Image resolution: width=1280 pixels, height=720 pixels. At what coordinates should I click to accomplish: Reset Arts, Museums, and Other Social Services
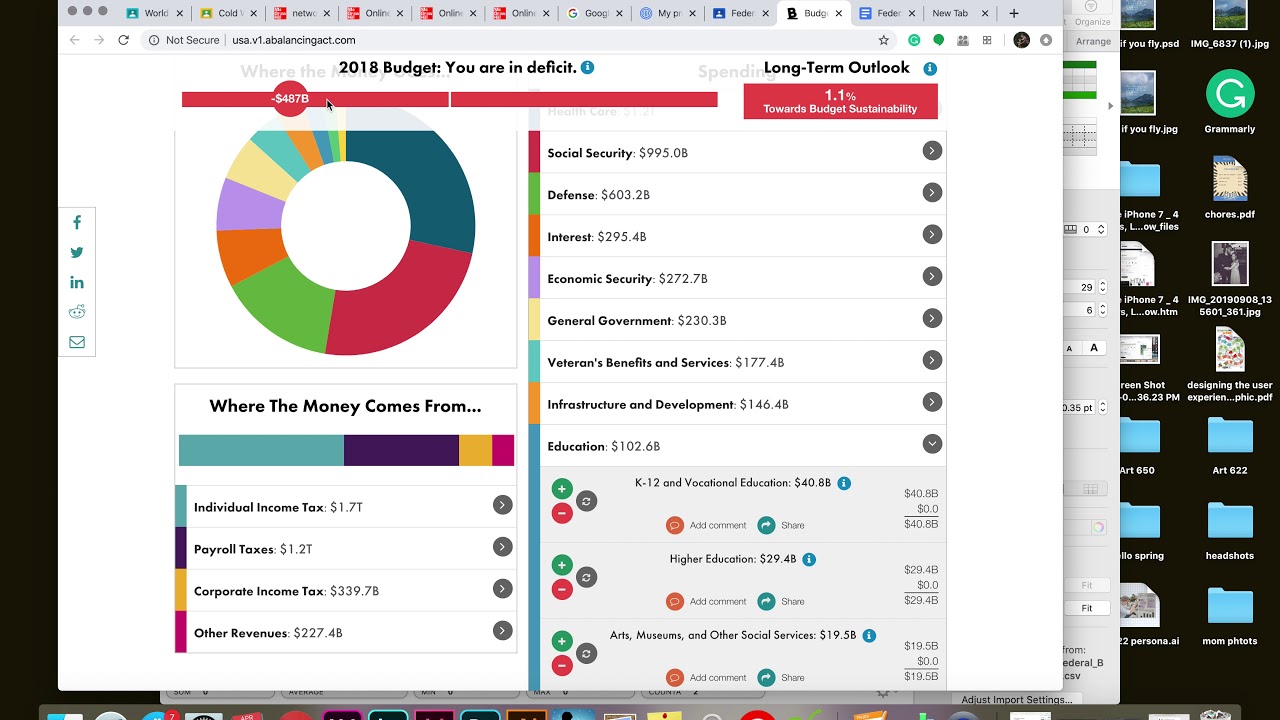pos(587,653)
